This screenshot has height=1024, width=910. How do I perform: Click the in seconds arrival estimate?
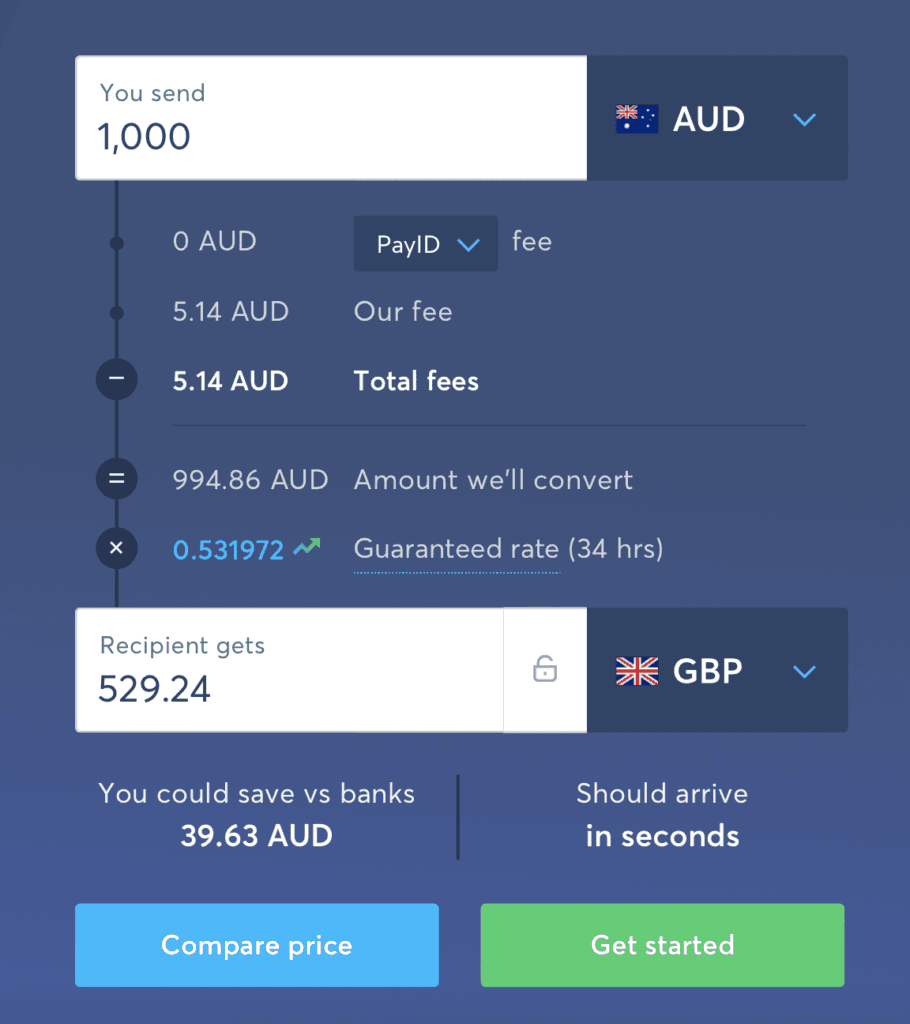click(x=662, y=838)
